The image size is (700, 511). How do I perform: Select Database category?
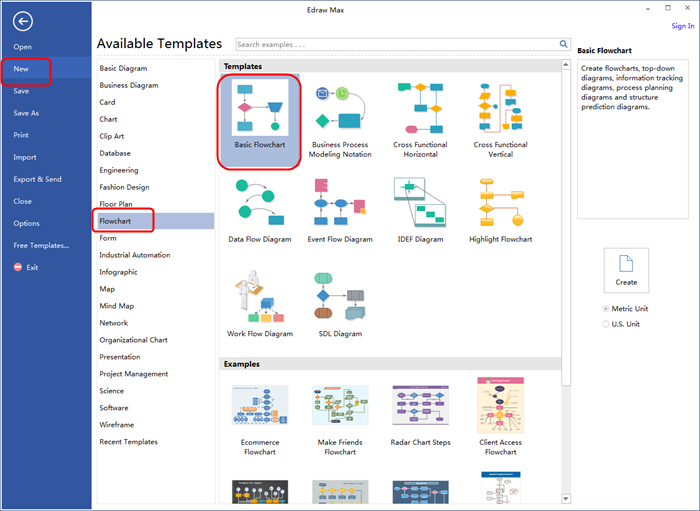(115, 153)
